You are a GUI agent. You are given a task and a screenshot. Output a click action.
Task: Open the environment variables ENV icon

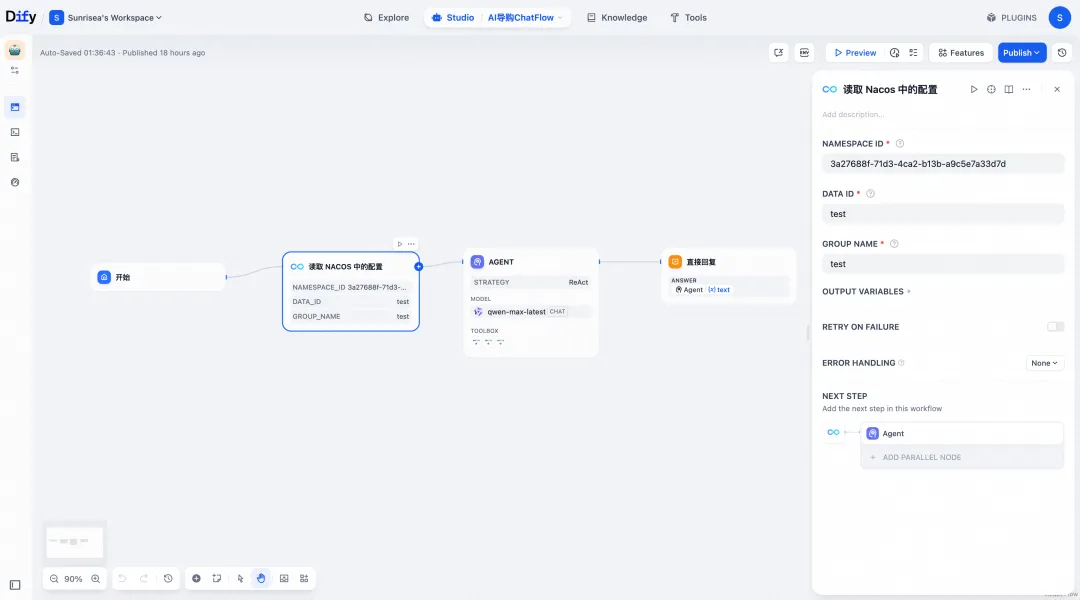click(x=804, y=52)
